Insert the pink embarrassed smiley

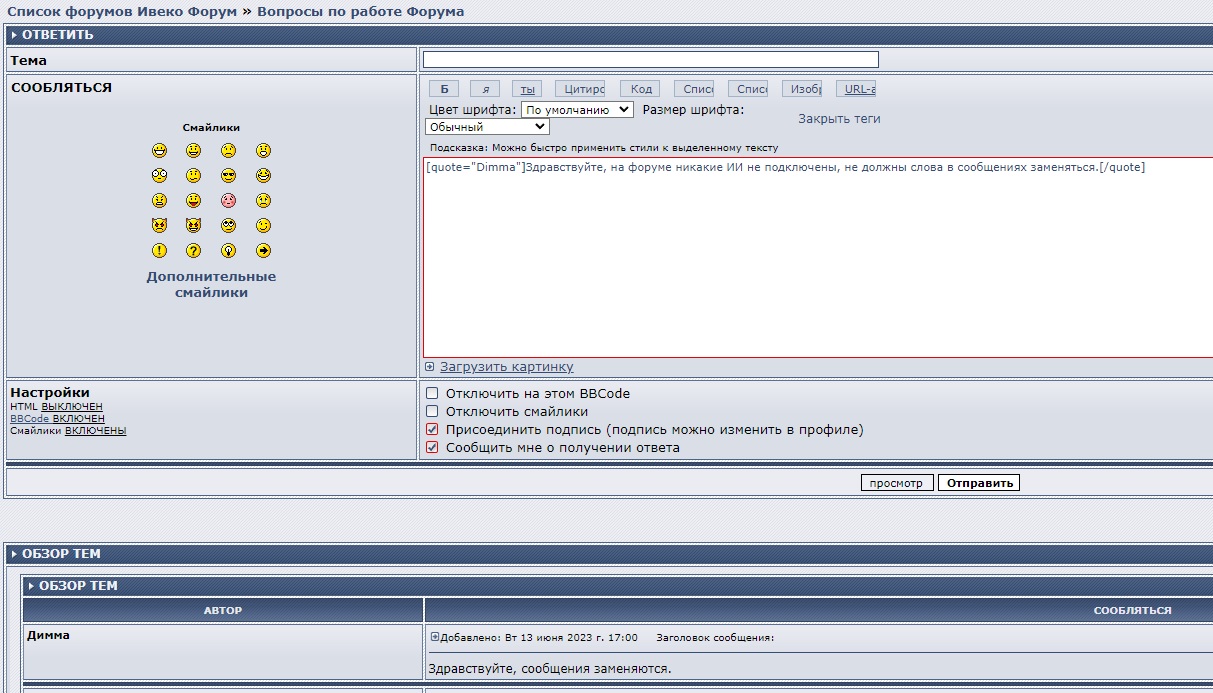pyautogui.click(x=229, y=201)
